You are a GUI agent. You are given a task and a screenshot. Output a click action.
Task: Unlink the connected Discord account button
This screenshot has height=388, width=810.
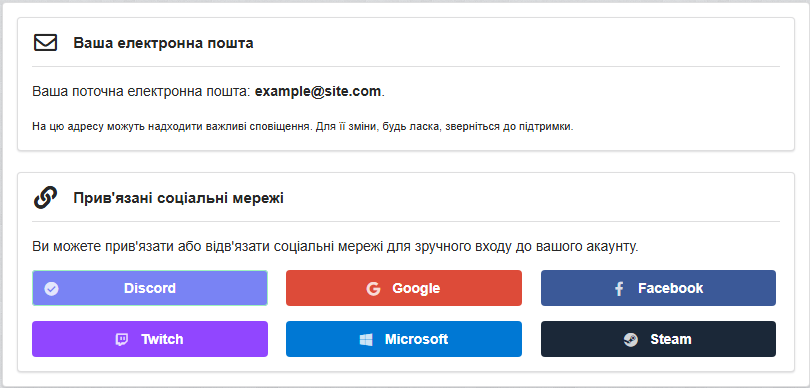[150, 288]
